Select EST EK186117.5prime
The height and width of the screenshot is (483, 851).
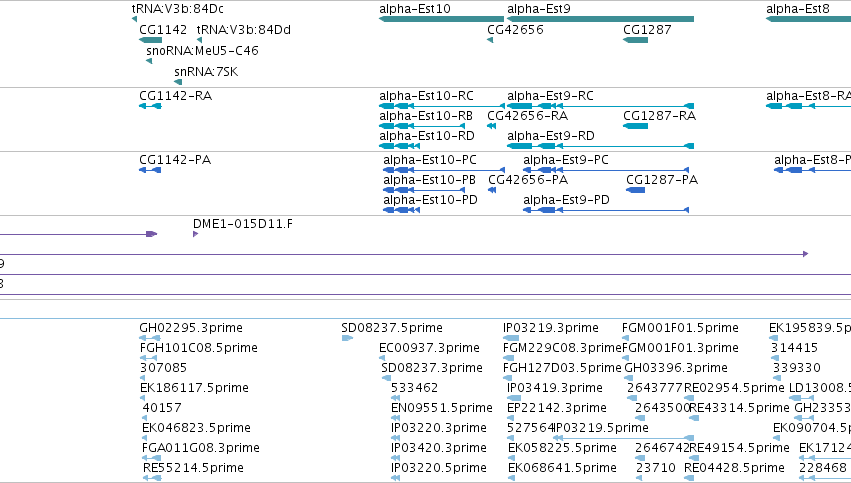194,388
